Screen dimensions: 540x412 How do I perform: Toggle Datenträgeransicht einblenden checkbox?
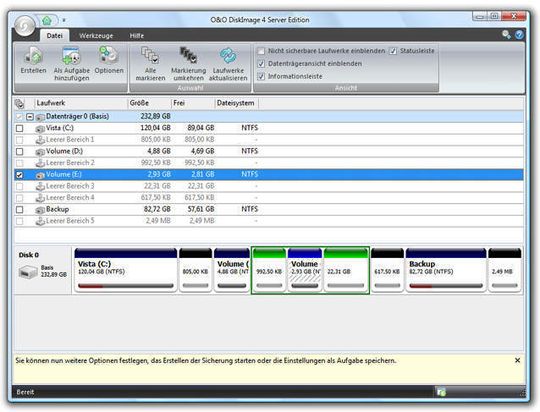click(x=261, y=64)
